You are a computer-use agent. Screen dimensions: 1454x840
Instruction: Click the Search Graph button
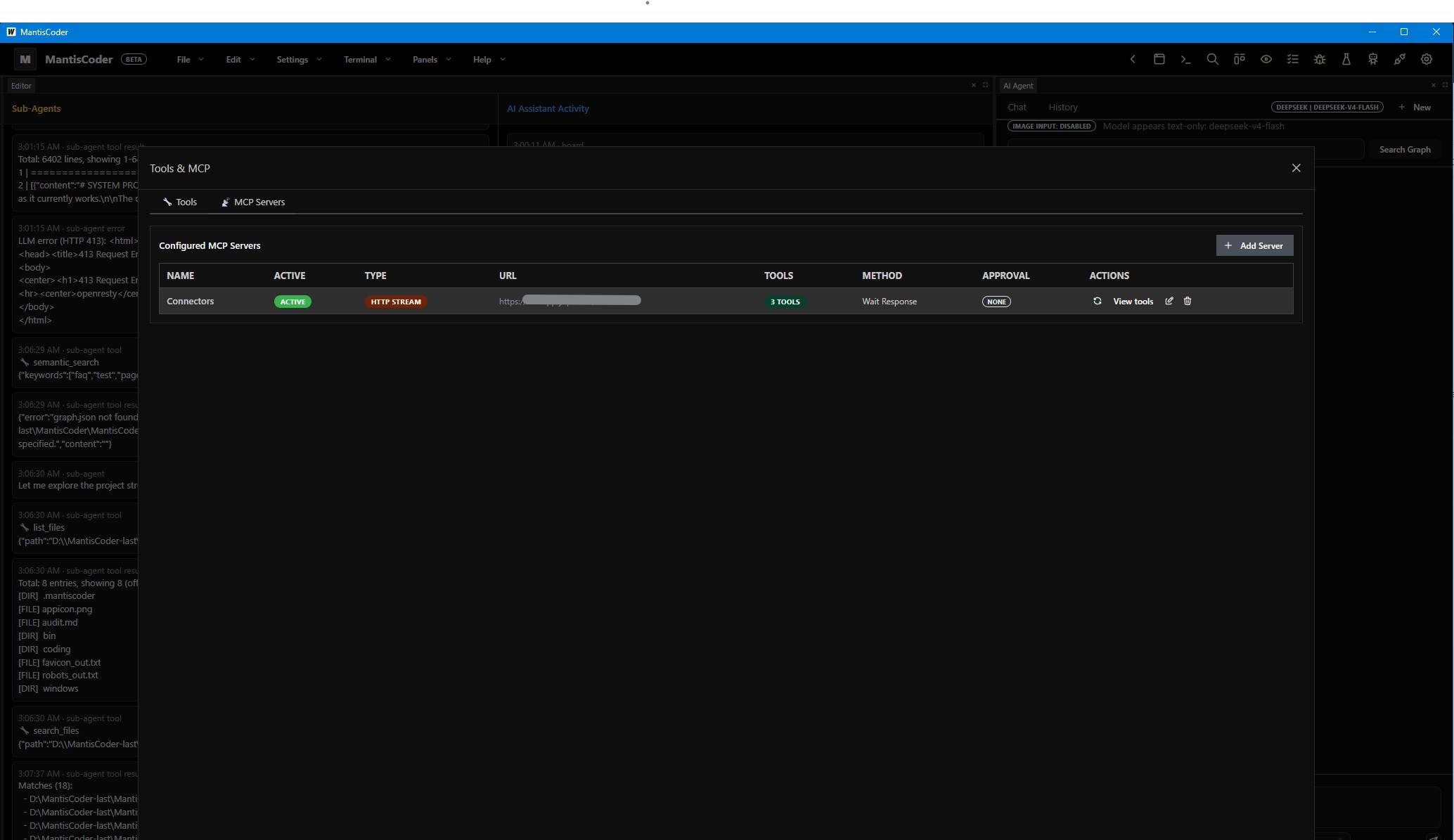pos(1404,150)
